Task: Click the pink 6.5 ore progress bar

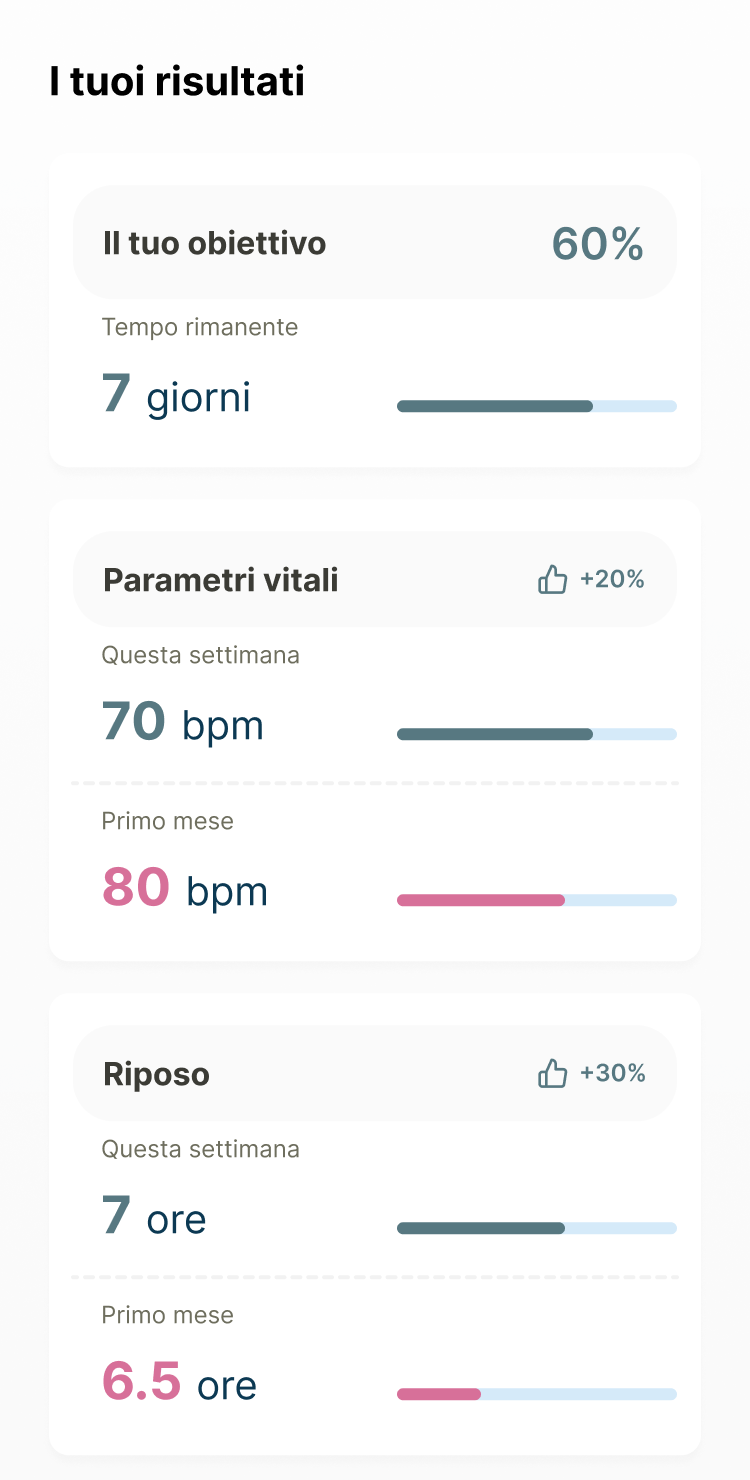Action: (x=536, y=1394)
